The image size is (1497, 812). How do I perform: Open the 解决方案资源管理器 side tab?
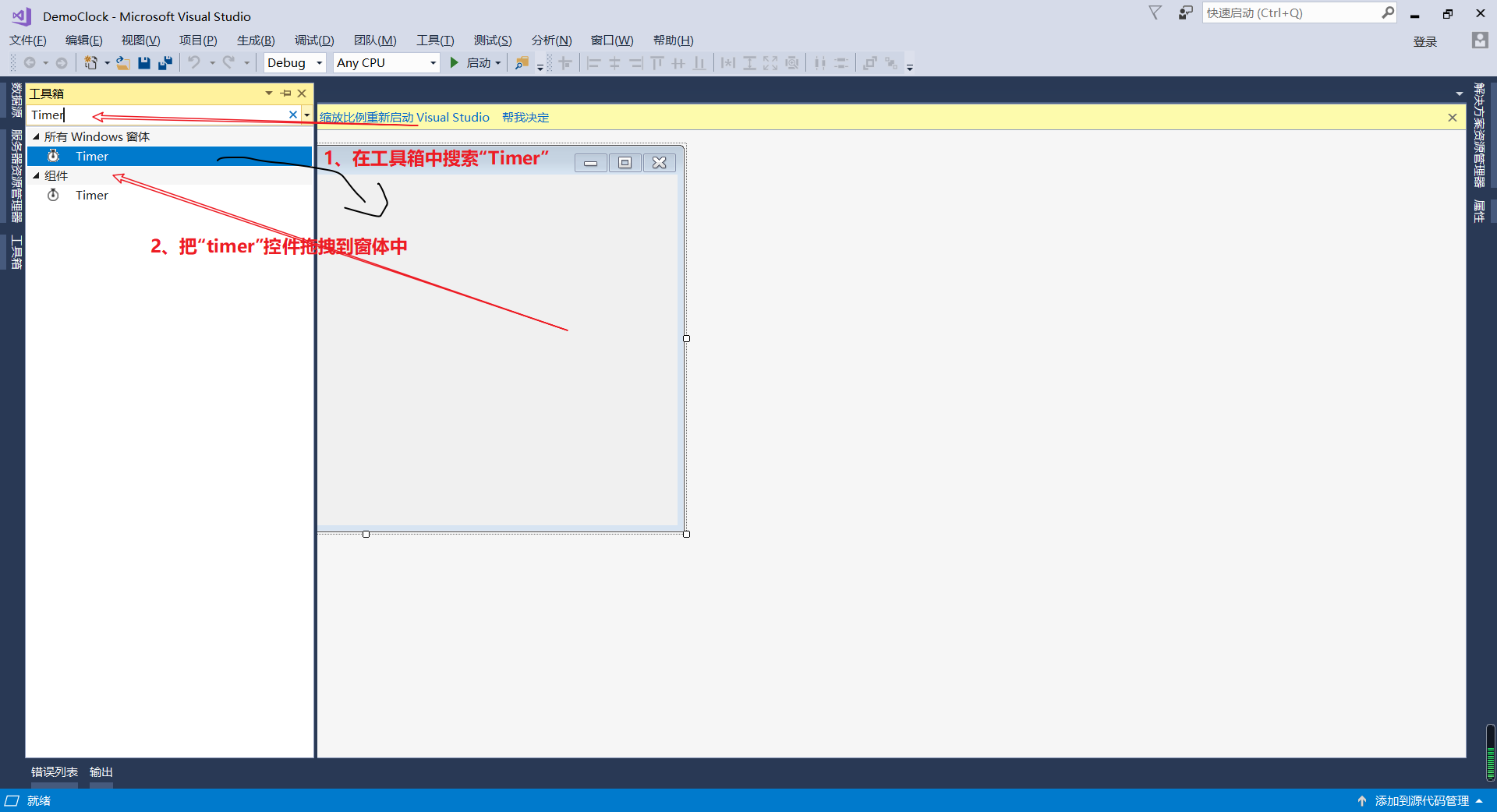tap(1479, 136)
